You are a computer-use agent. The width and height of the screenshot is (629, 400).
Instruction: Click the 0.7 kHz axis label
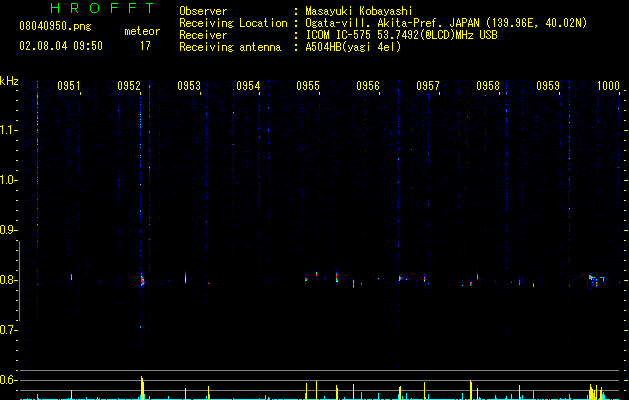8,330
